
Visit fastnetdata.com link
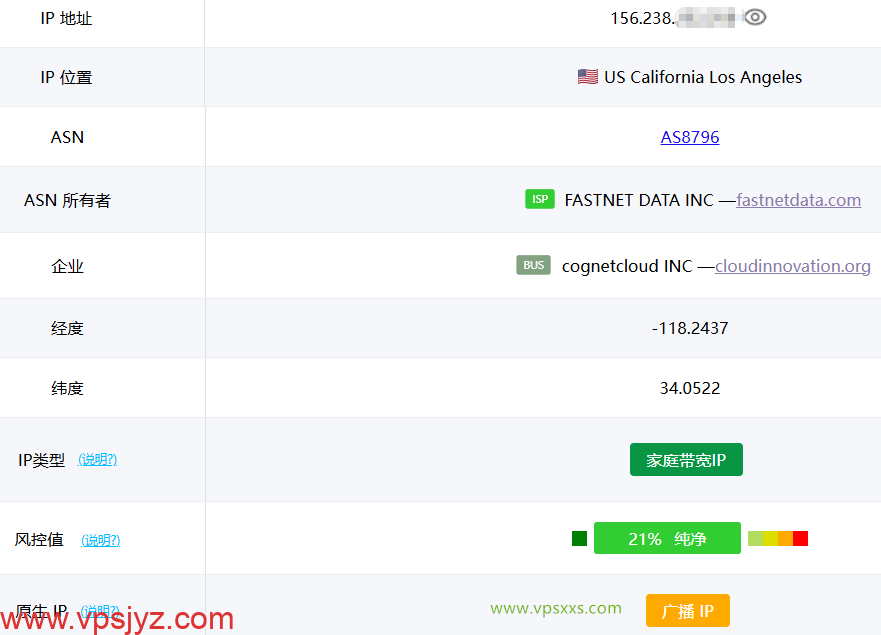coord(798,200)
